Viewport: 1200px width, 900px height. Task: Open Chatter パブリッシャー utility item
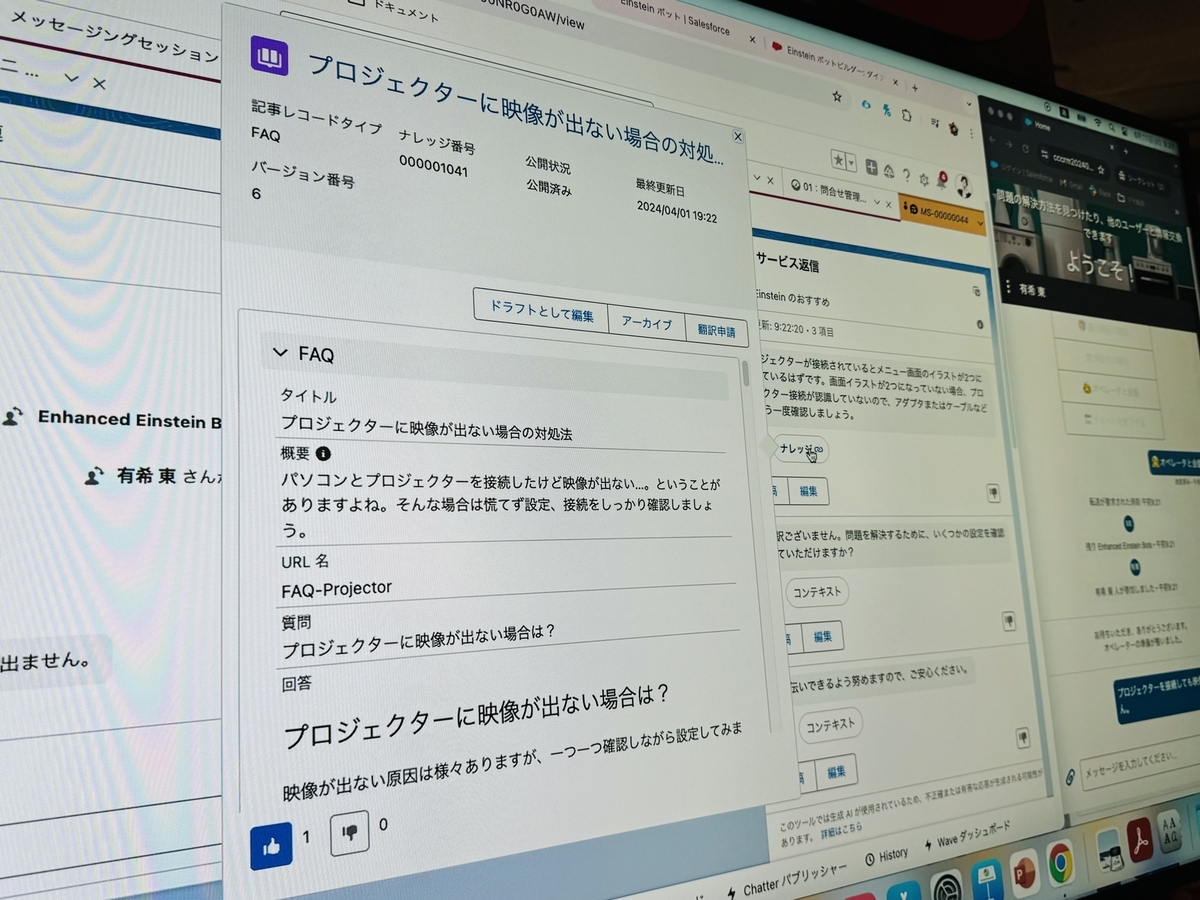pyautogui.click(x=786, y=881)
